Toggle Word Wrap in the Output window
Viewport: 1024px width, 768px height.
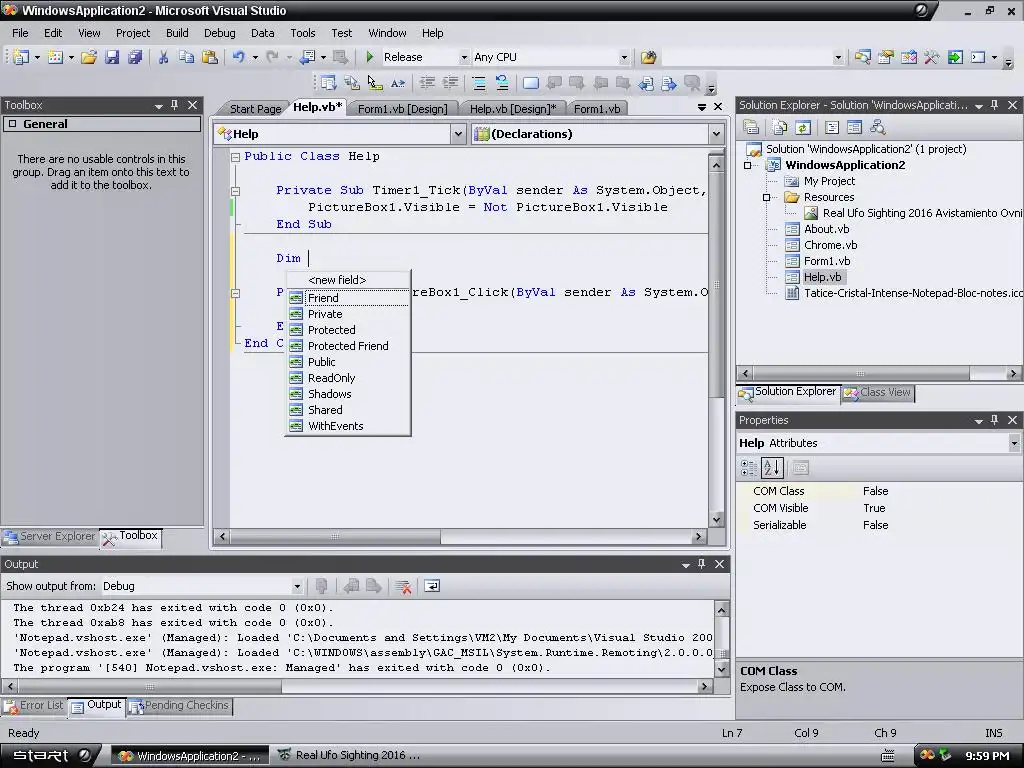[x=432, y=586]
